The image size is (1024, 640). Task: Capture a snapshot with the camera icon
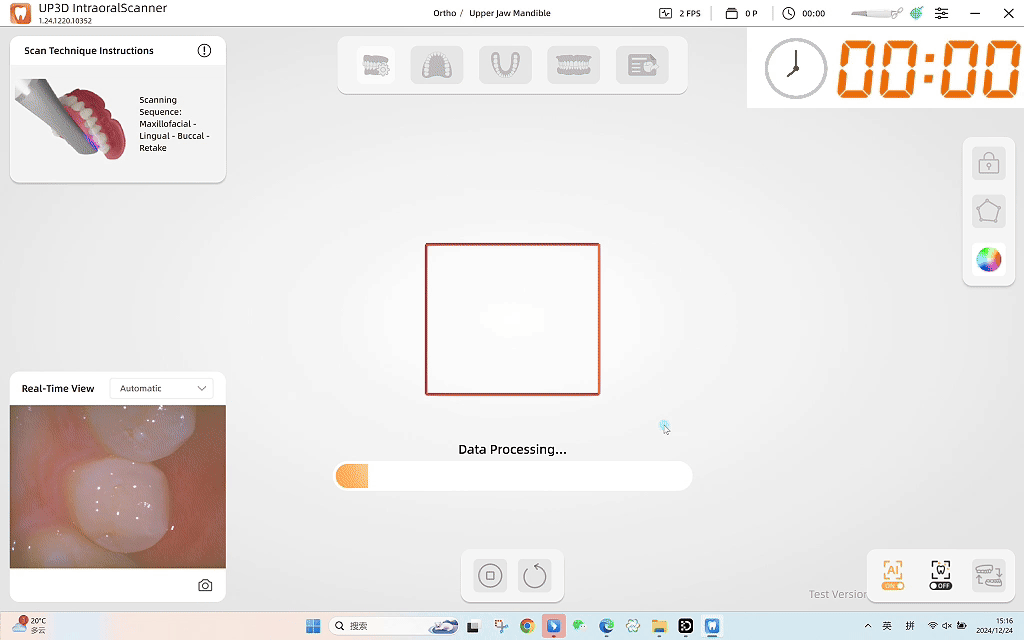click(205, 585)
